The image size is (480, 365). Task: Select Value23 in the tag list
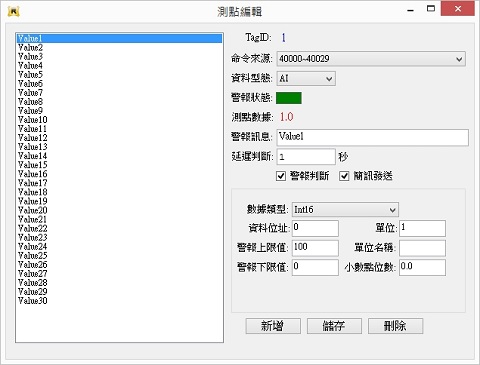[x=119, y=237]
